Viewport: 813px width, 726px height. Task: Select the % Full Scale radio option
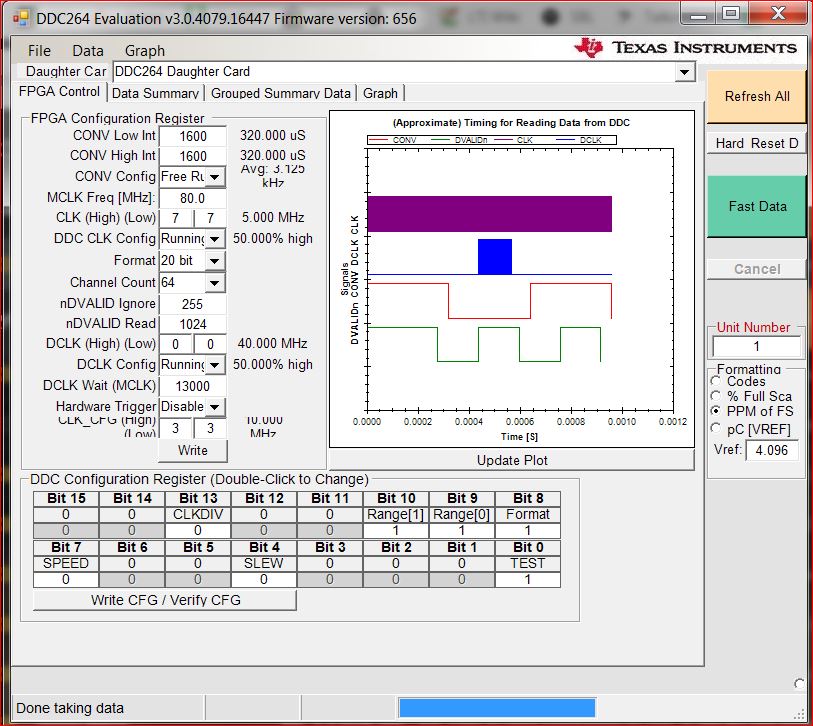(x=716, y=396)
